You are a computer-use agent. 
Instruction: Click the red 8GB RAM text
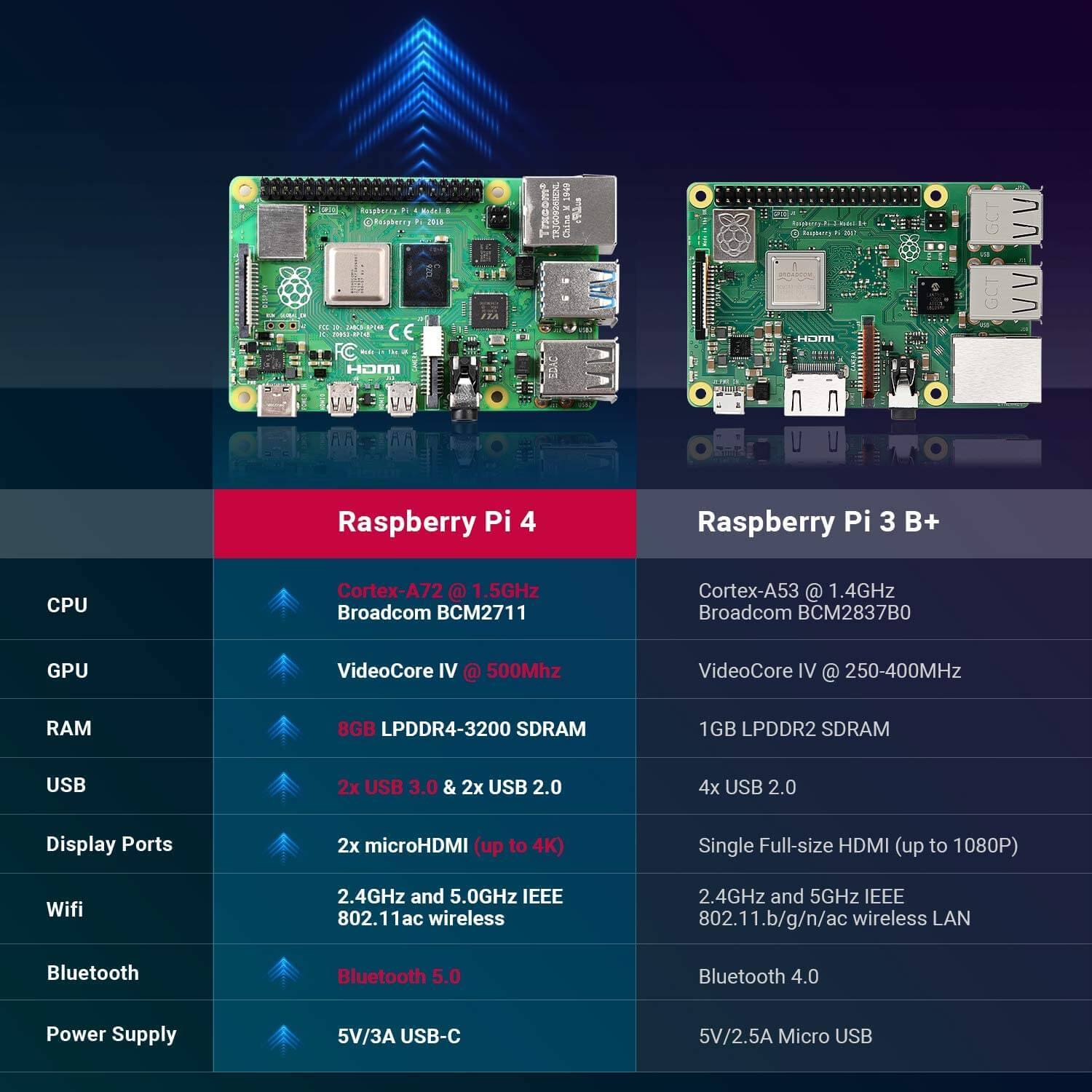[357, 729]
